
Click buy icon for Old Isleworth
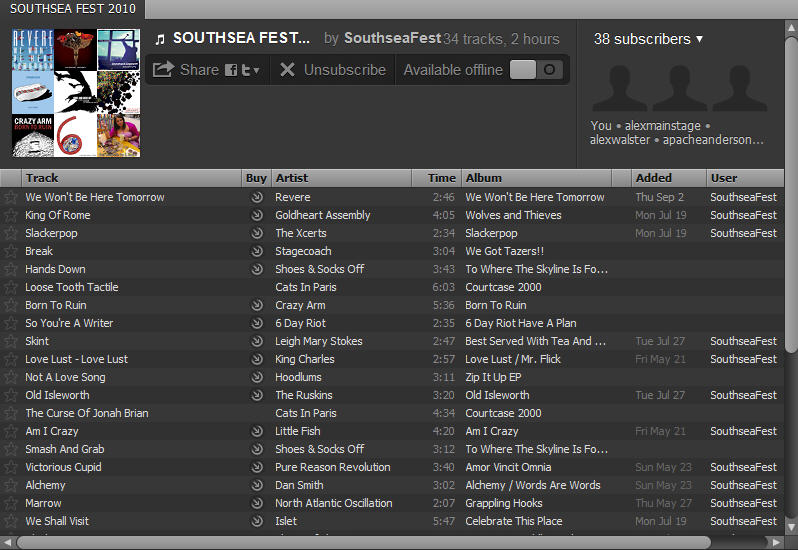pos(257,395)
